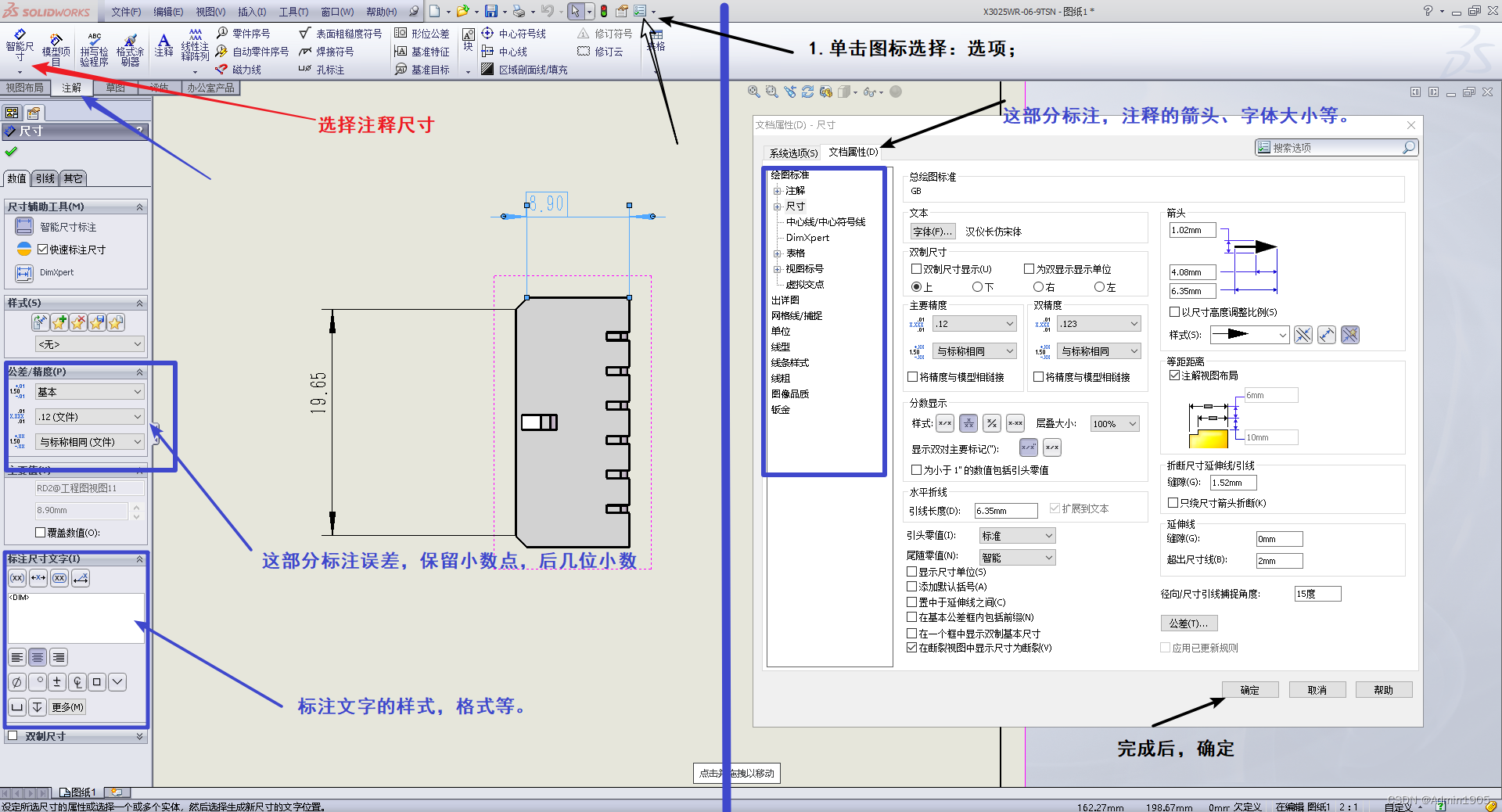Center-justify dimension text
The height and width of the screenshot is (812, 1502).
pos(38,657)
